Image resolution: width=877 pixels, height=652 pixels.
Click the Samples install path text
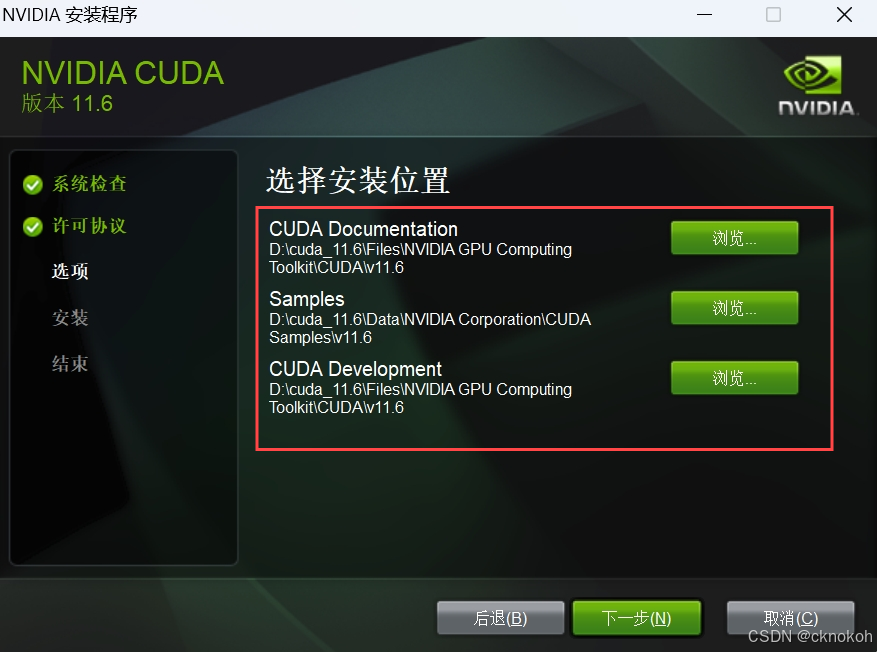430,328
